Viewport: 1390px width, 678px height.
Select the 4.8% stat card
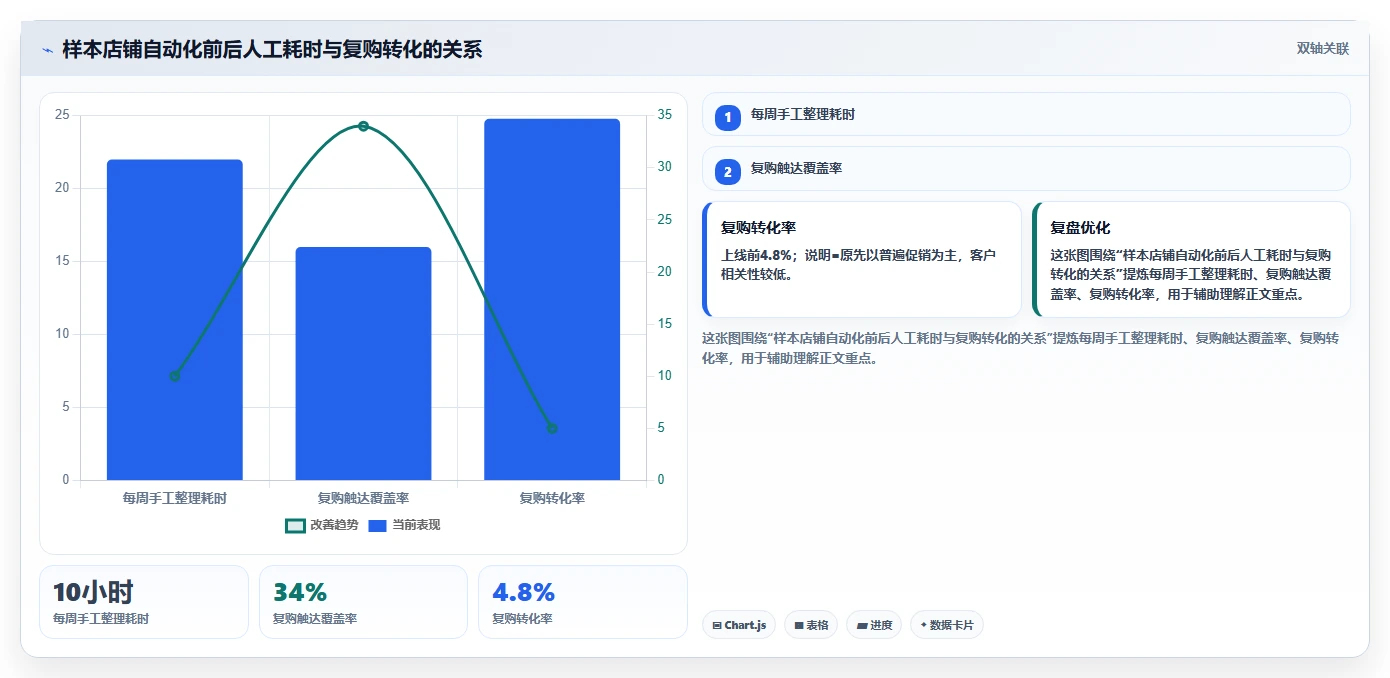pyautogui.click(x=583, y=602)
